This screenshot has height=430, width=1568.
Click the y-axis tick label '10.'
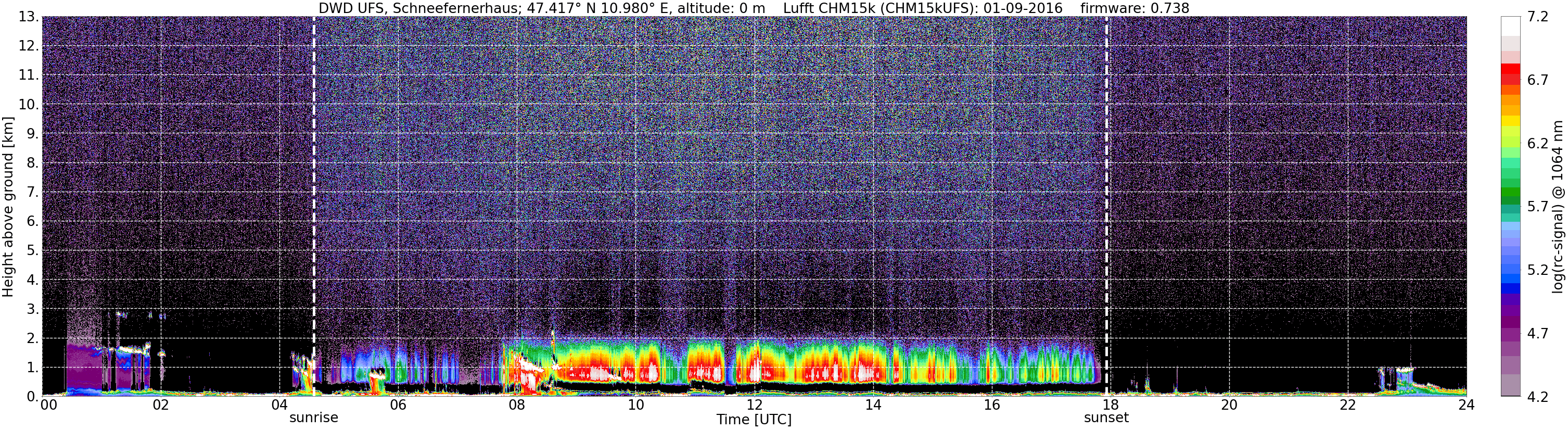[29, 105]
